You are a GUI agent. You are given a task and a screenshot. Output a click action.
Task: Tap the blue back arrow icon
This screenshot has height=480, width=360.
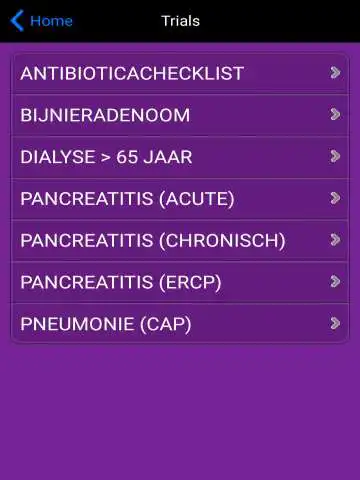coord(17,21)
